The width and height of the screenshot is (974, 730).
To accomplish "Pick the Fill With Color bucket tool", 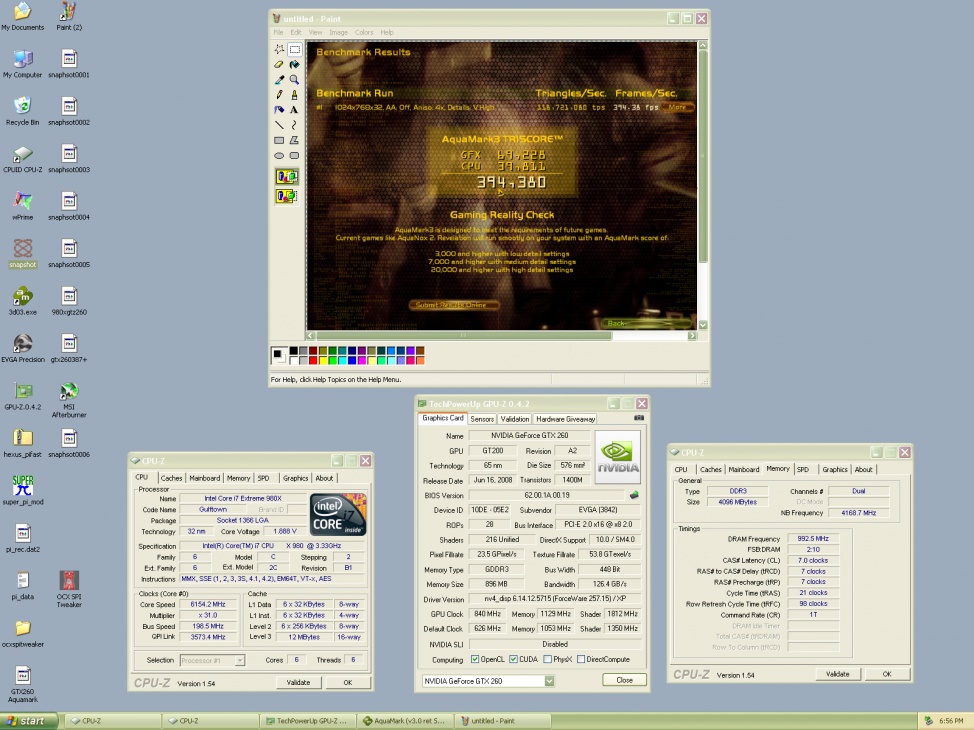I will coord(294,64).
